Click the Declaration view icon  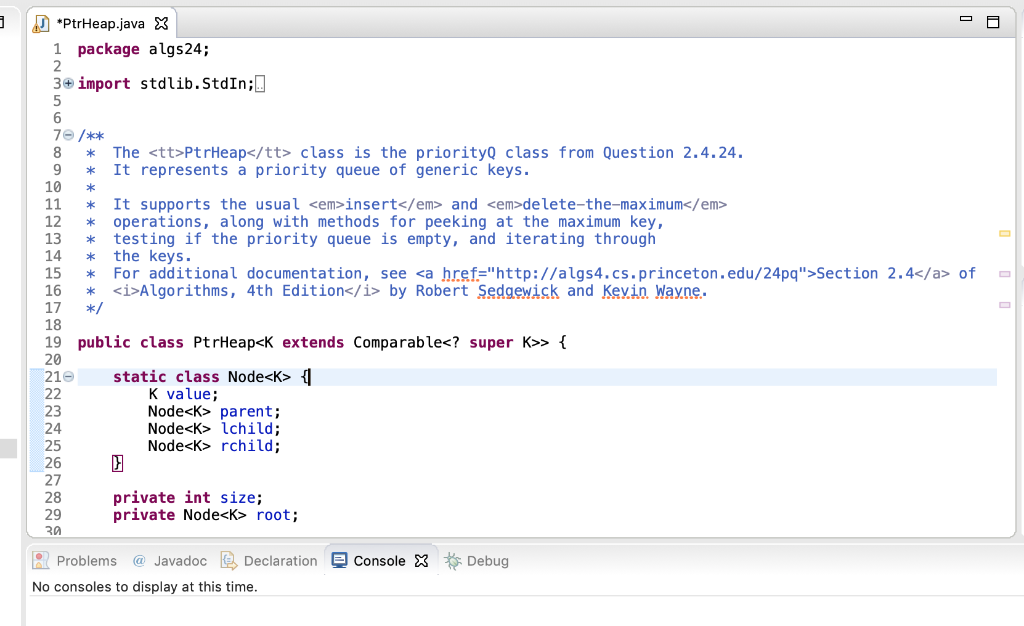pyautogui.click(x=227, y=560)
